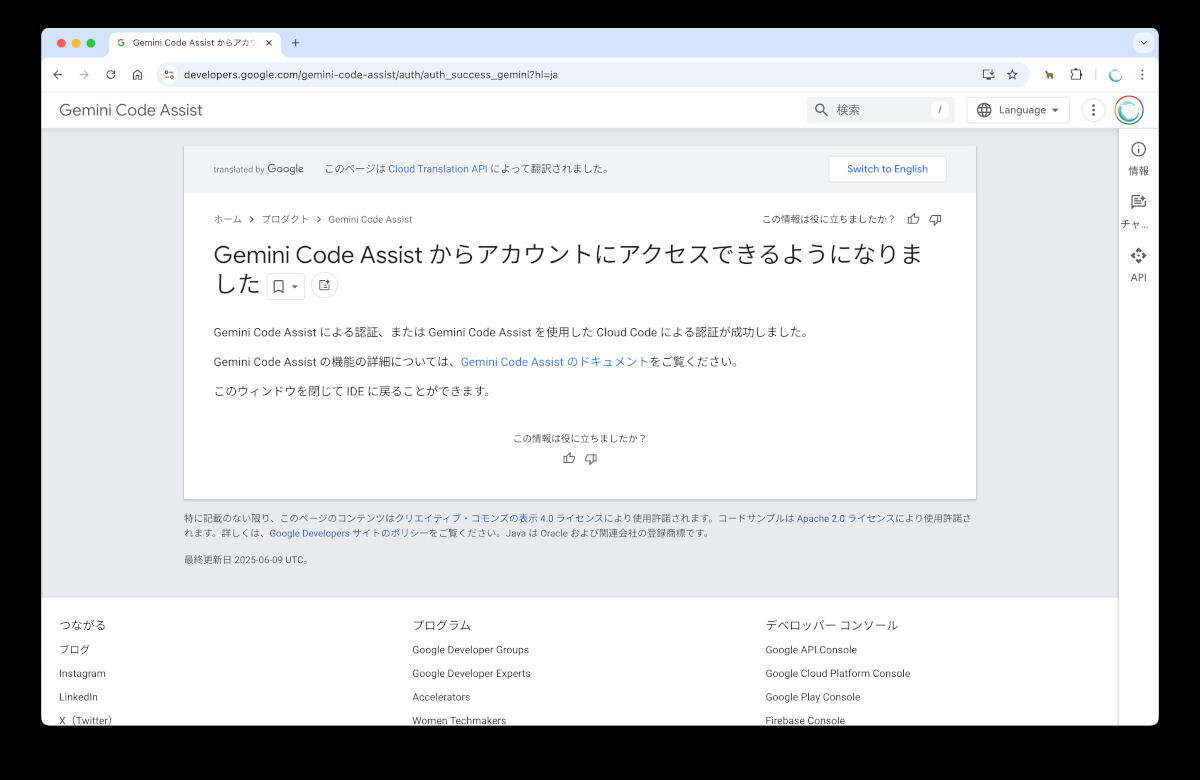This screenshot has width=1200, height=780.
Task: Select the Gemini Code Assist browser tab
Action: [x=194, y=43]
